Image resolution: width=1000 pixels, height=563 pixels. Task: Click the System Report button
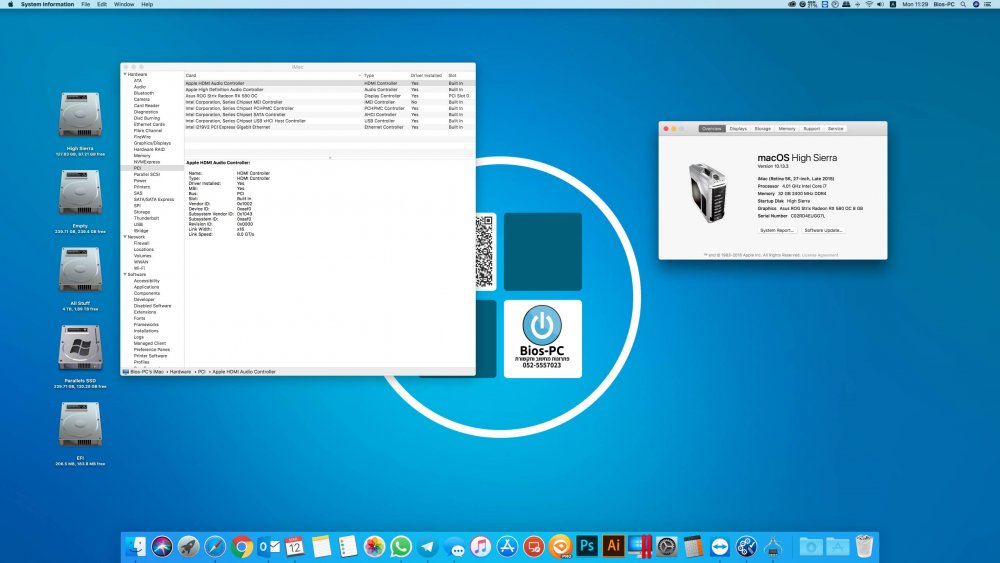777,230
